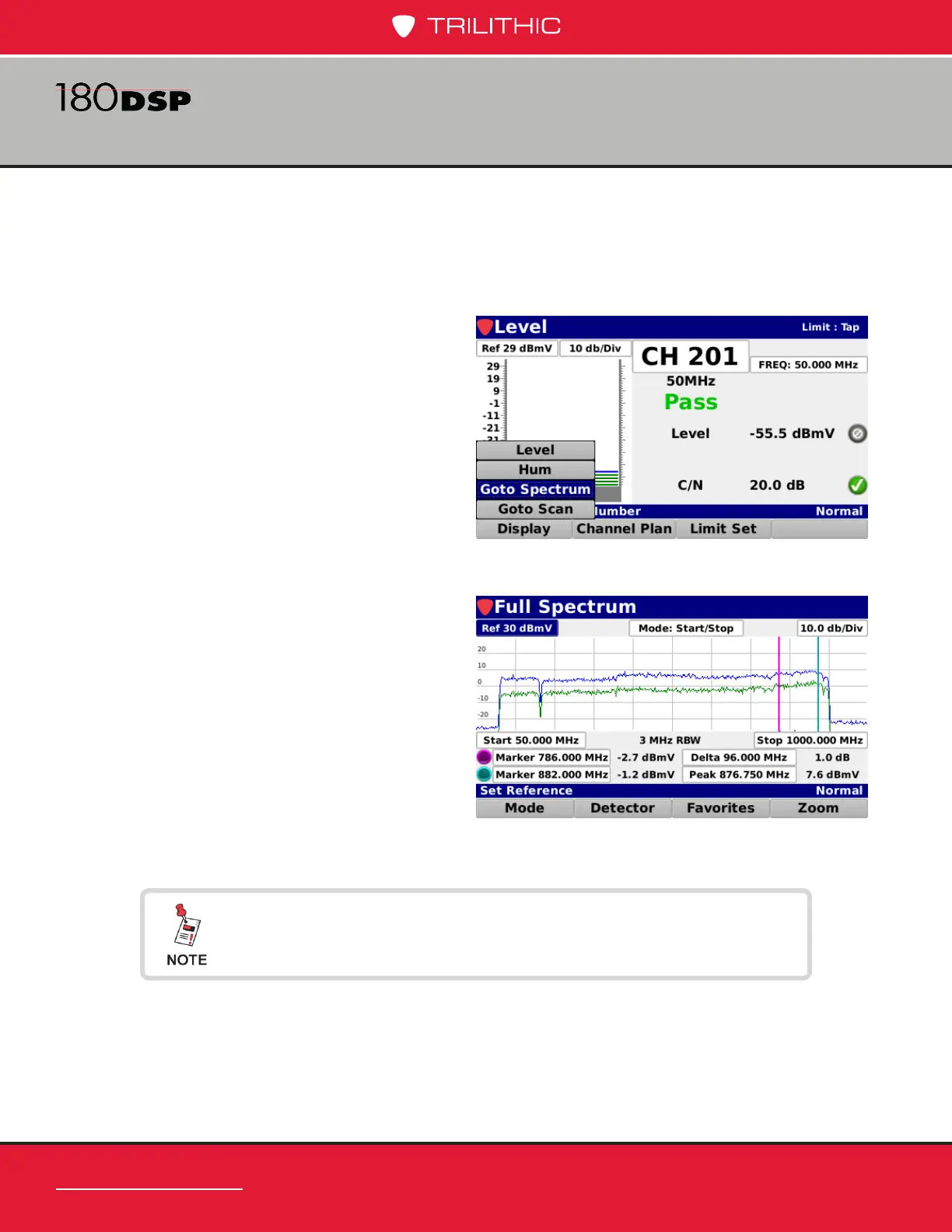Click the teal marker line on spectrum graph
The width and height of the screenshot is (952, 1232).
click(817, 684)
